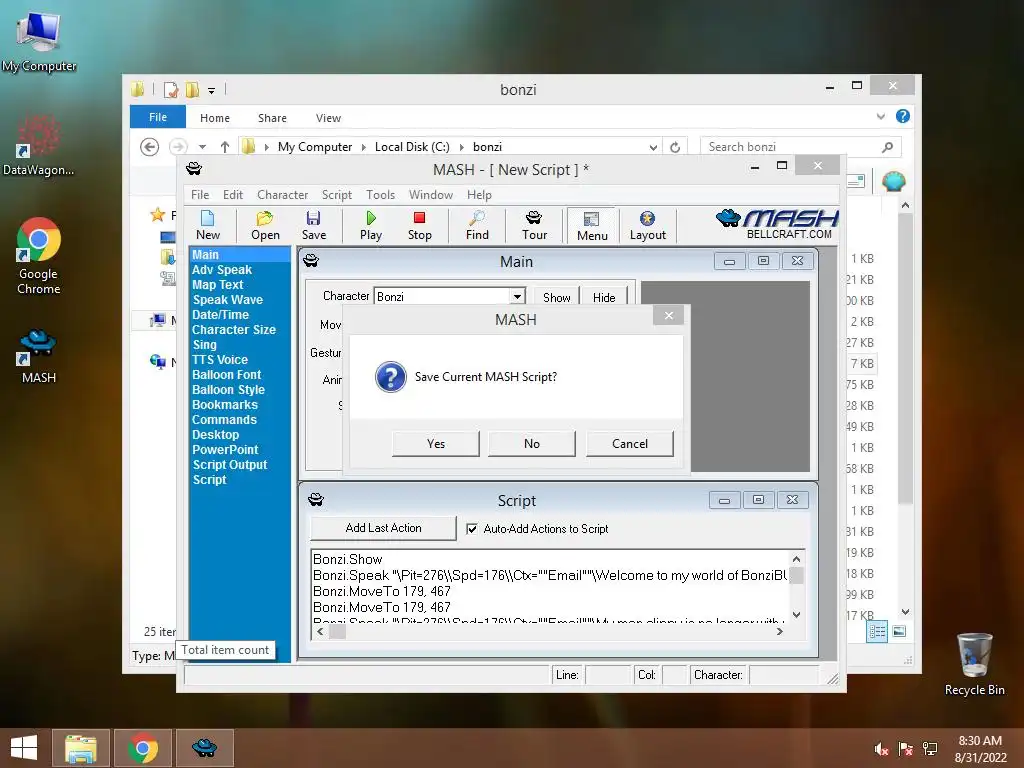Stop playback with the Stop icon
The width and height of the screenshot is (1024, 768).
tap(419, 225)
